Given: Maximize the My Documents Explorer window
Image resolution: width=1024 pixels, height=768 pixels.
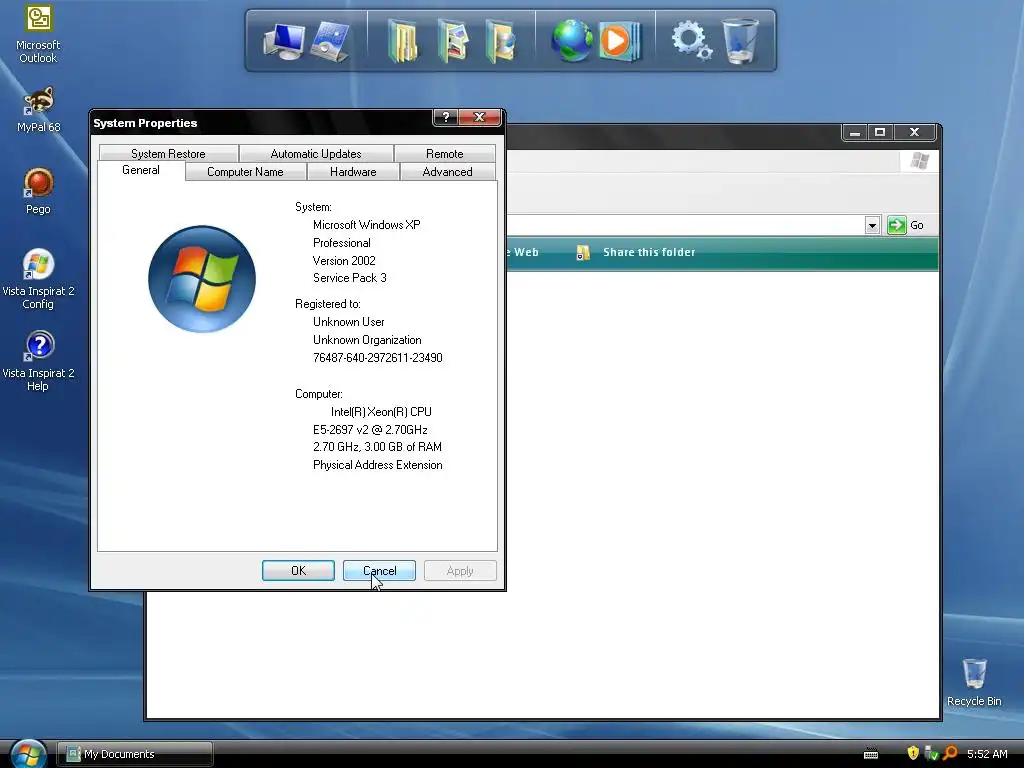Looking at the screenshot, I should point(880,133).
